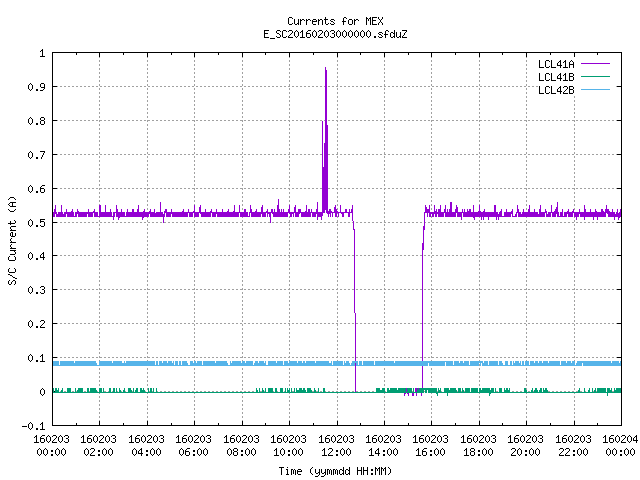Pick the blue LCL42B legend line sample
The height and width of the screenshot is (480, 640).
[595, 89]
